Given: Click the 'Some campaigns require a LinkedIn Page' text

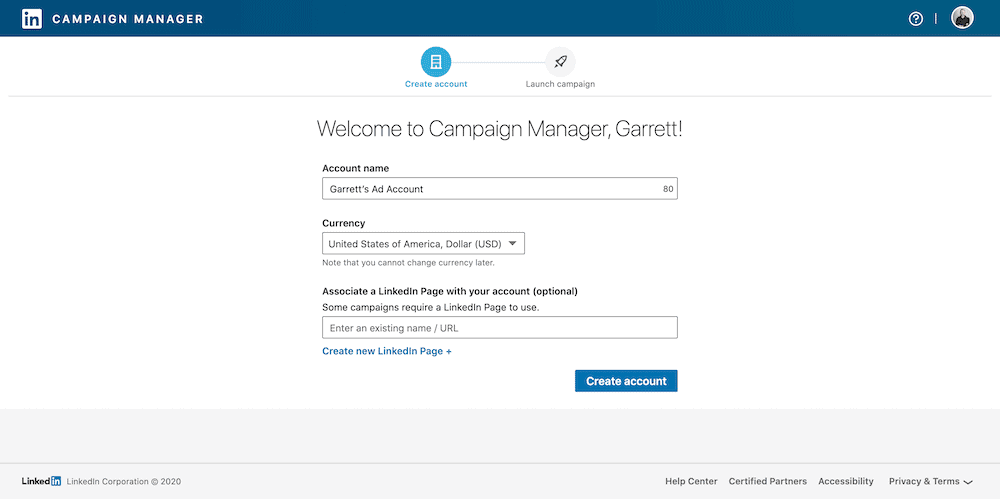Looking at the screenshot, I should pyautogui.click(x=430, y=307).
